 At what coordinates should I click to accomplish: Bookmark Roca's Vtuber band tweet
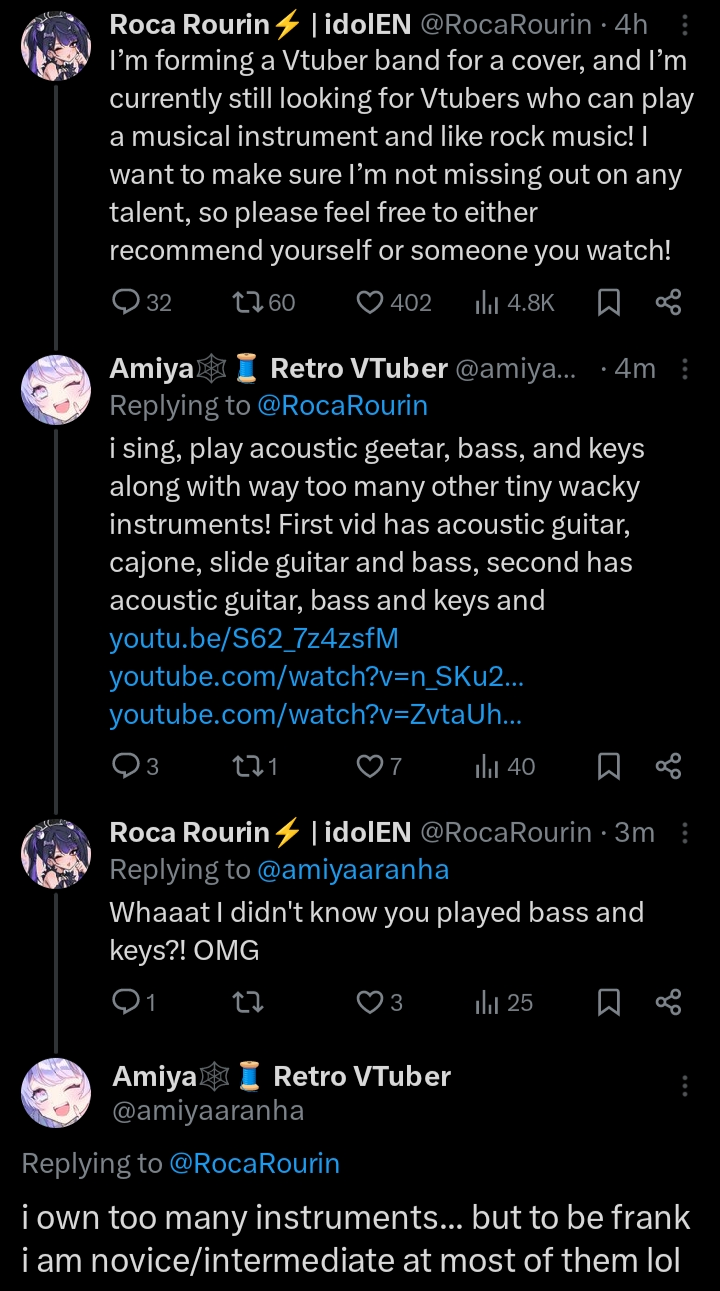coord(608,302)
